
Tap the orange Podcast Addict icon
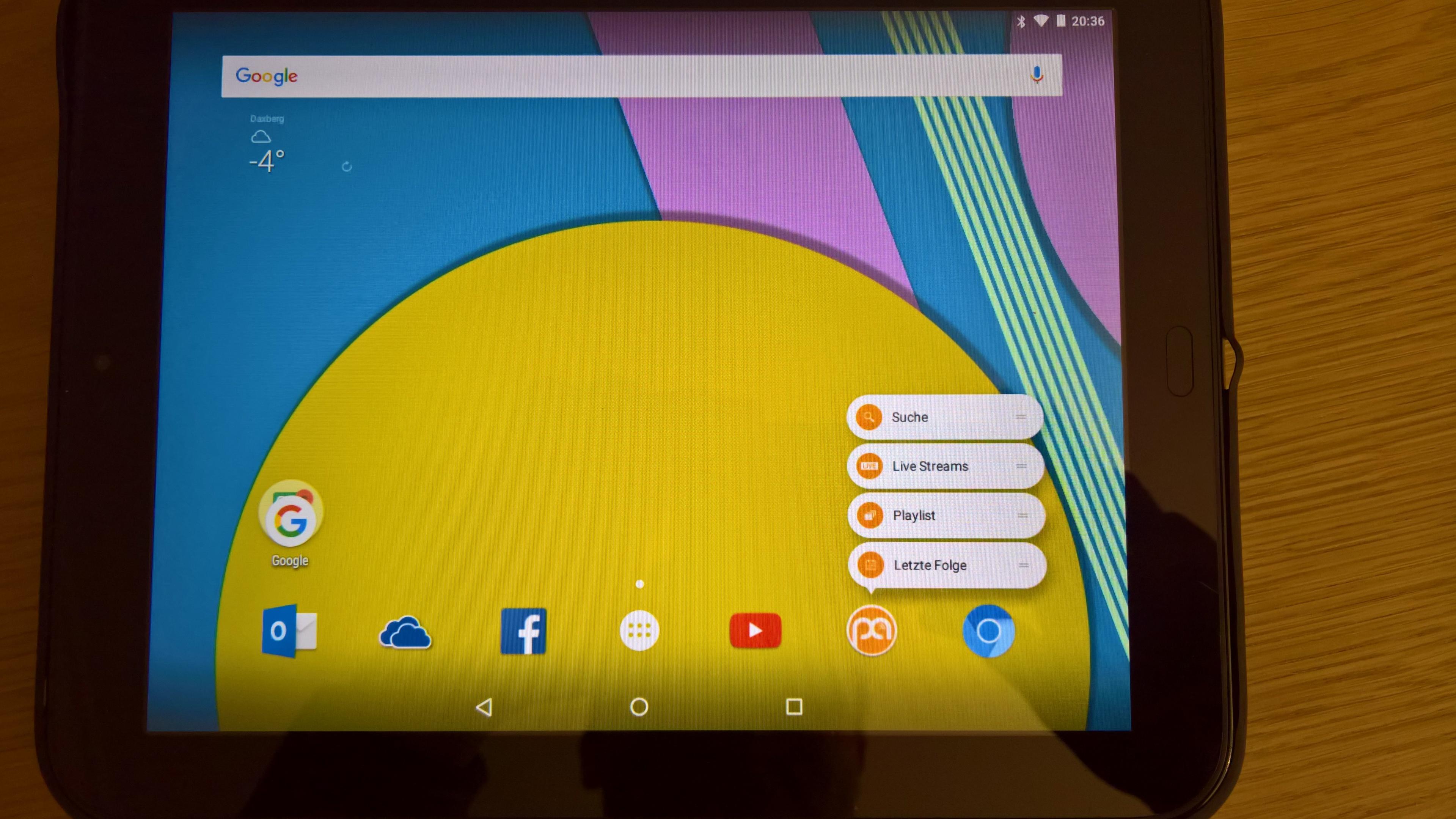pos(872,630)
